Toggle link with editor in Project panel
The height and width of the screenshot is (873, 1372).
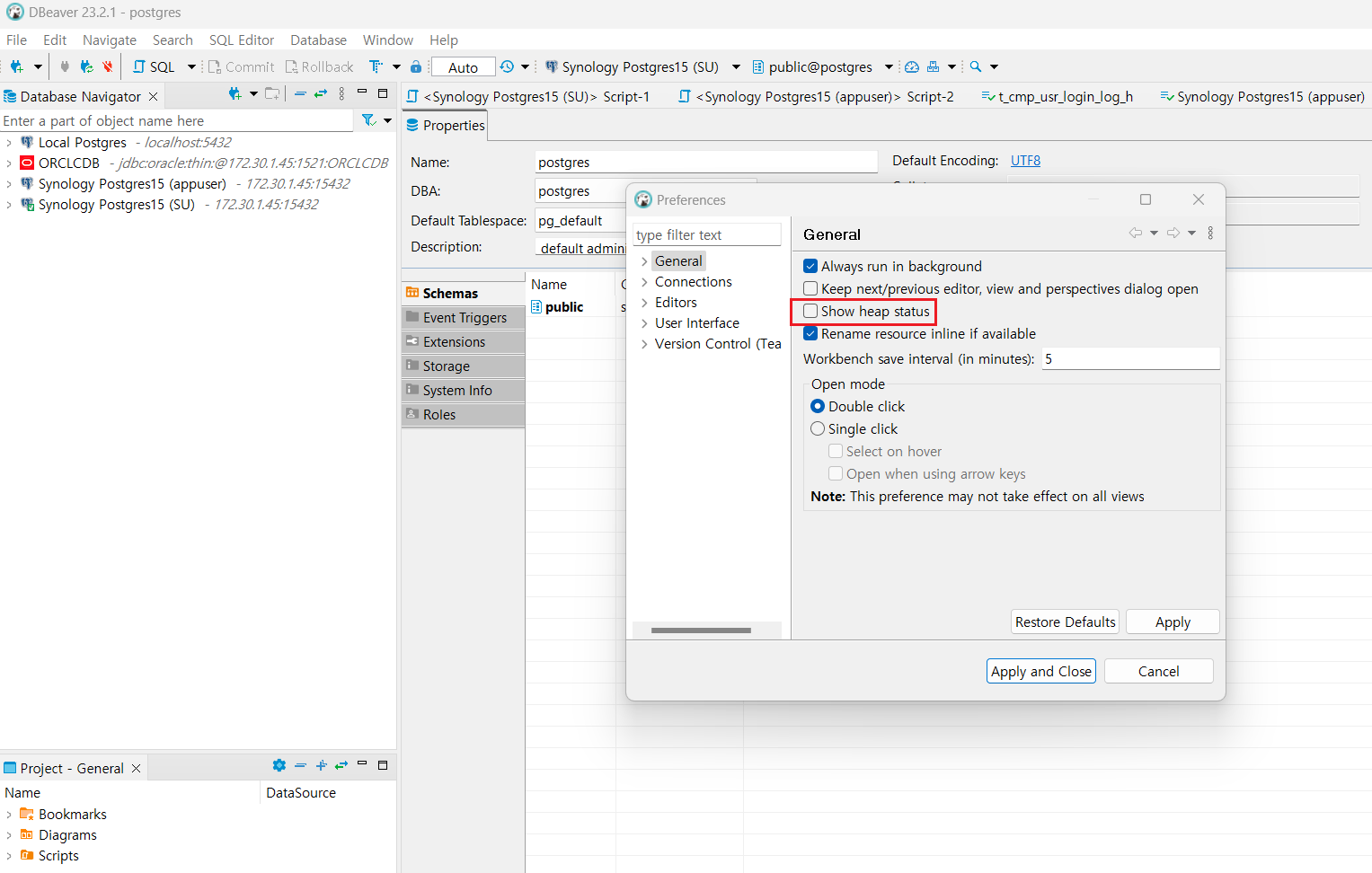341,765
